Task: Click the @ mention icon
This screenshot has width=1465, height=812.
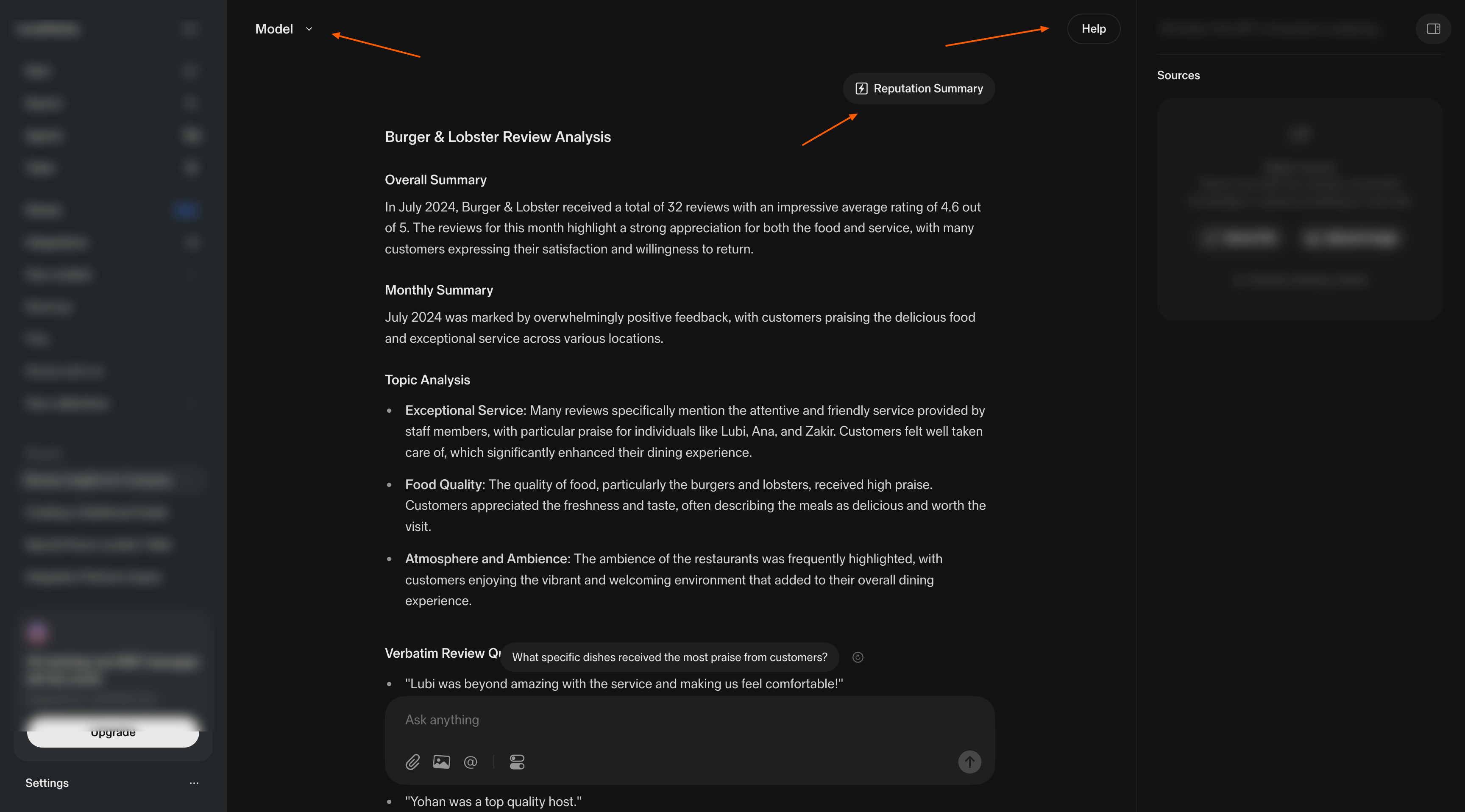Action: coord(471,762)
